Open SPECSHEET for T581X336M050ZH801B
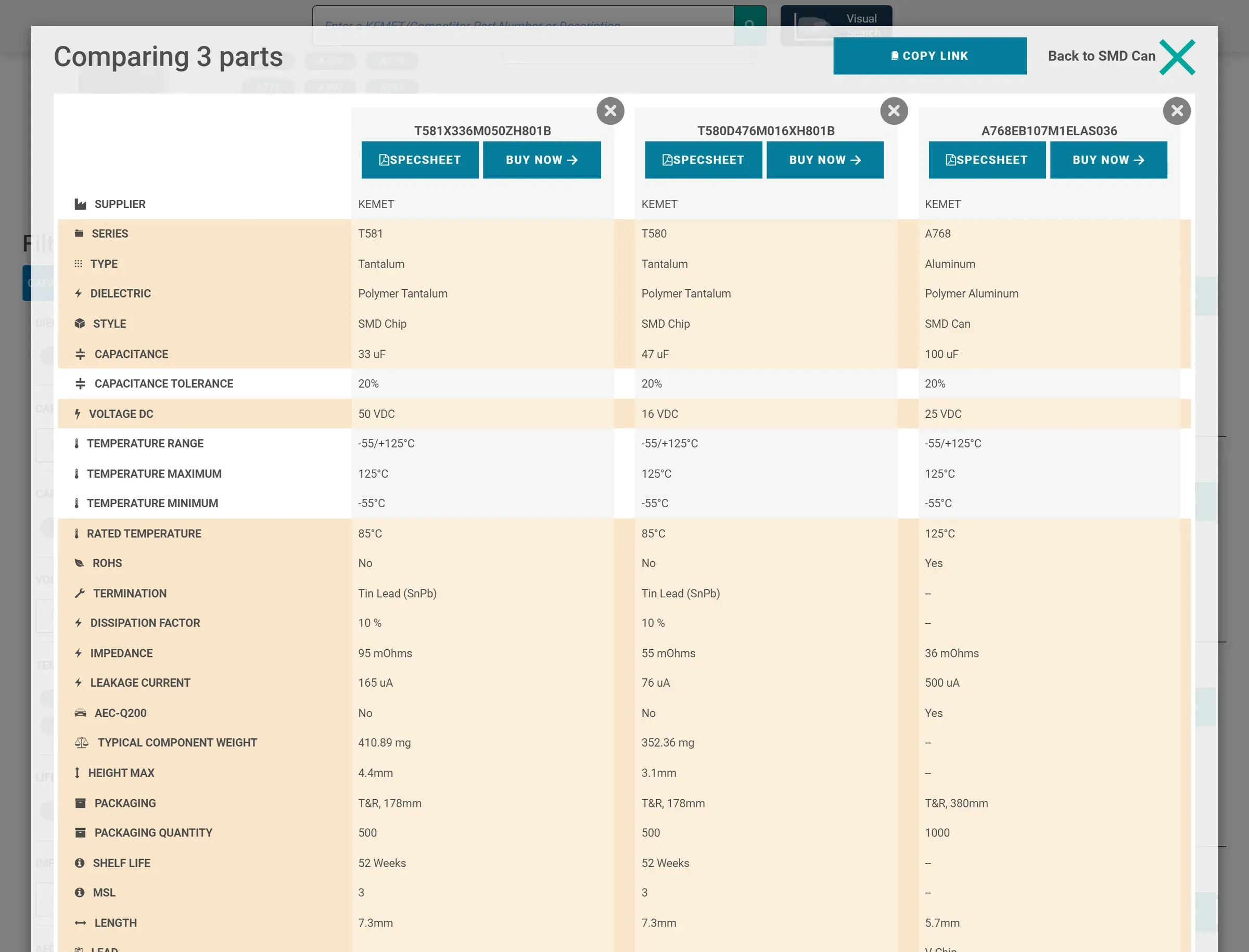The height and width of the screenshot is (952, 1249). [x=419, y=160]
